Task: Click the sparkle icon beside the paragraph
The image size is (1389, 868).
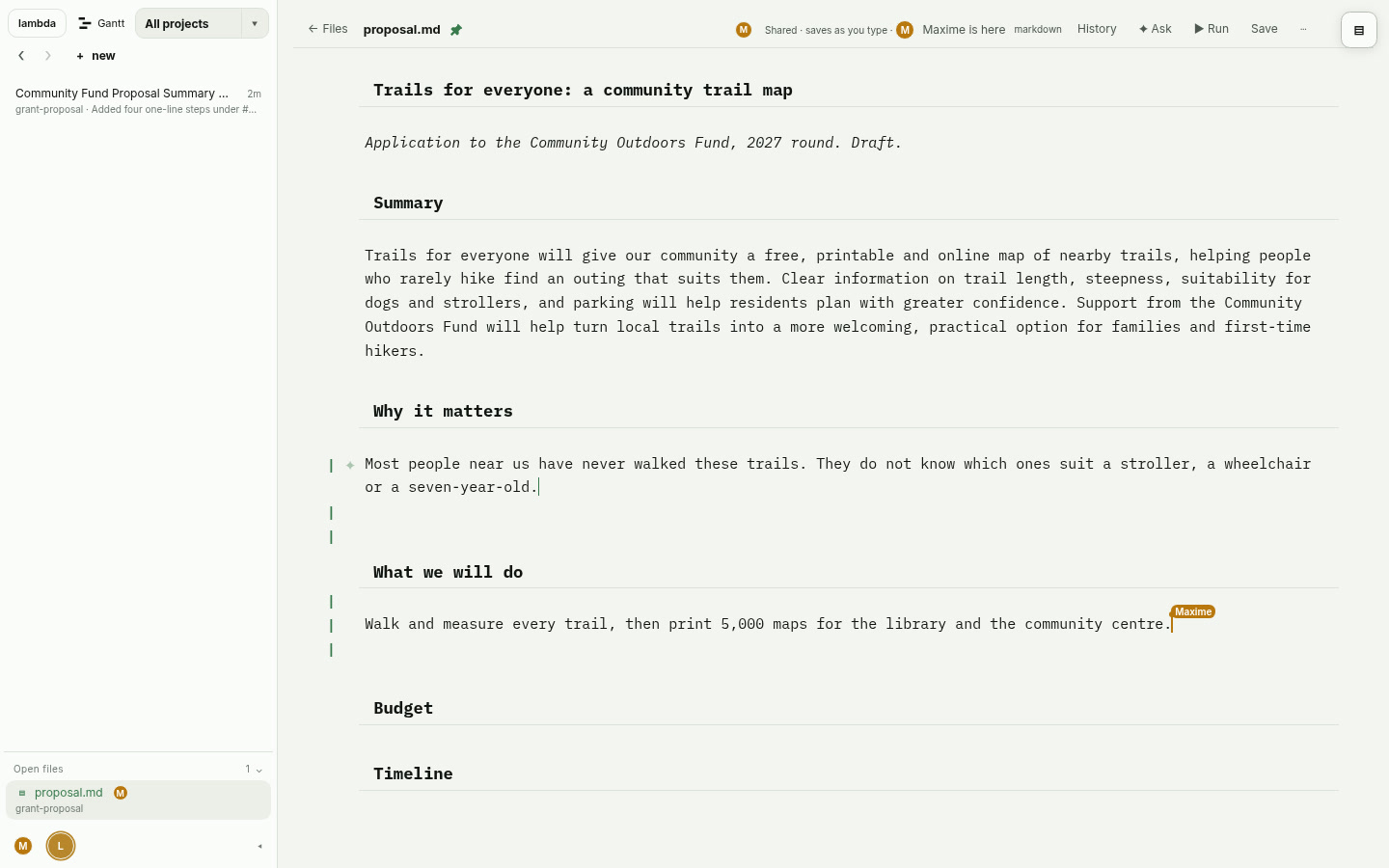Action: click(x=350, y=465)
